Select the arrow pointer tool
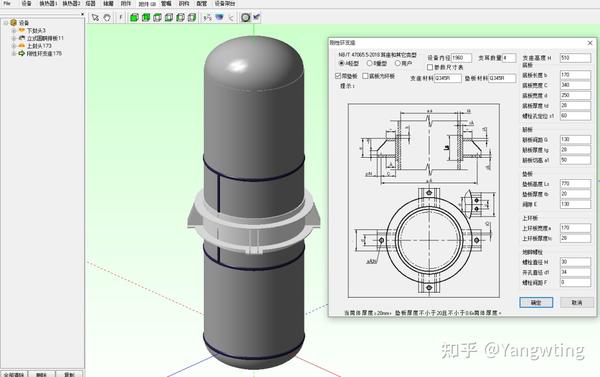 coord(95,17)
